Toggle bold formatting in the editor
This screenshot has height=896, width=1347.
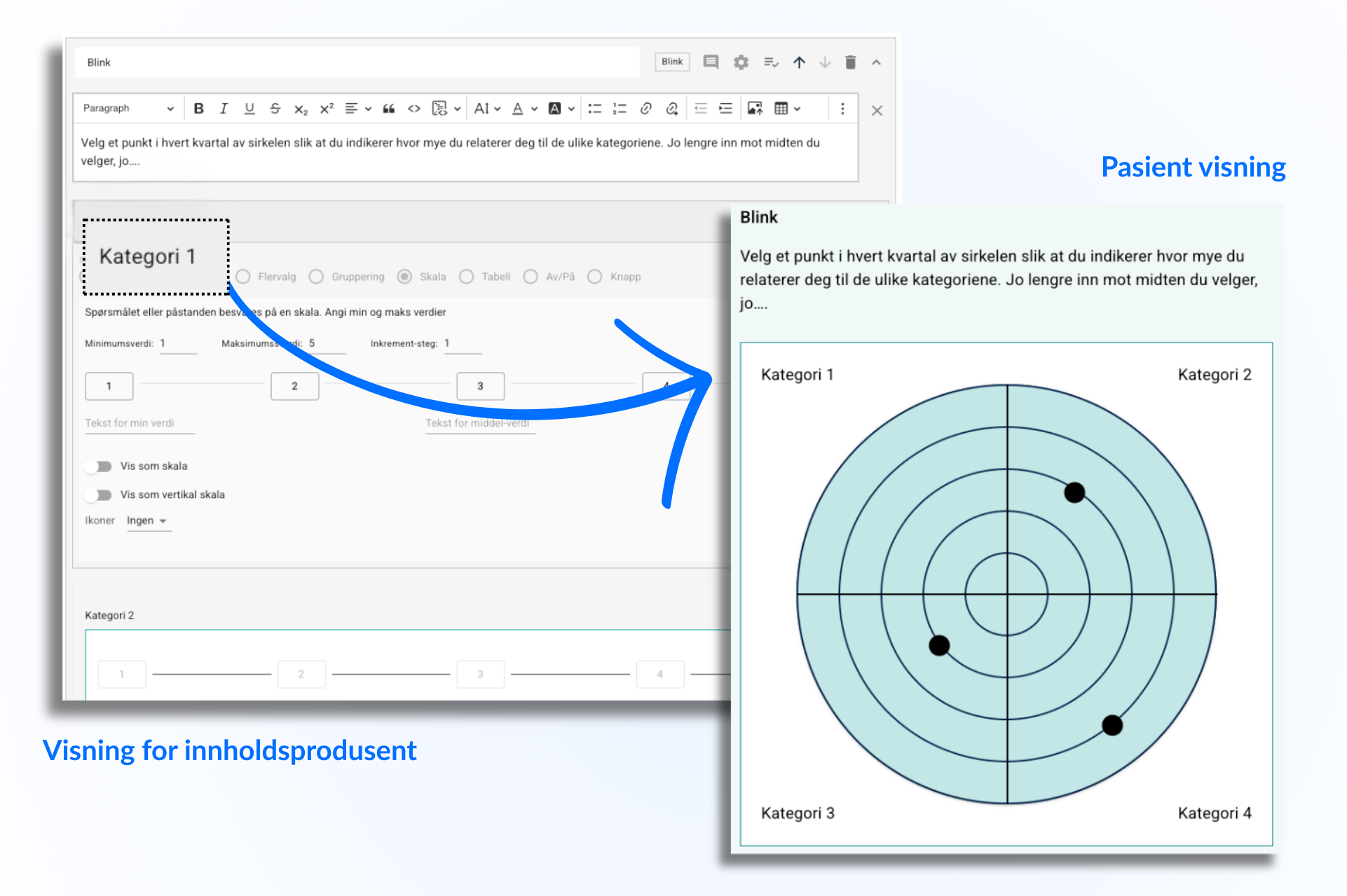[x=199, y=109]
